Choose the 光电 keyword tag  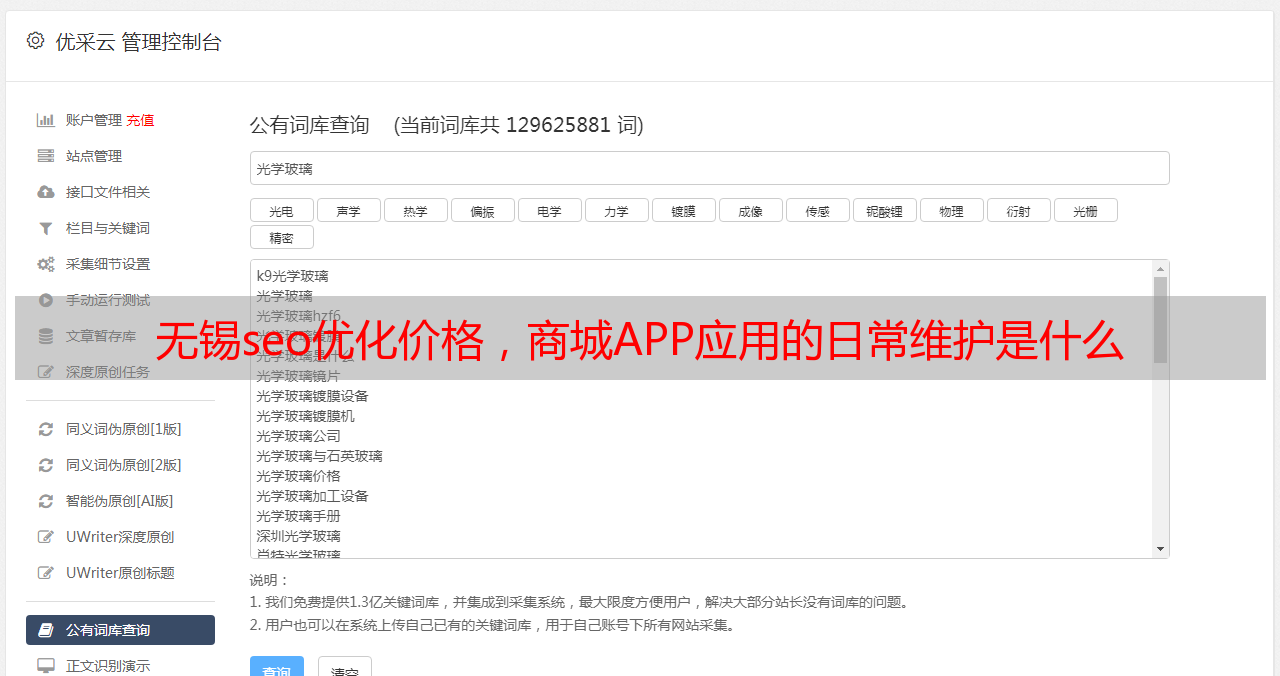(x=282, y=210)
